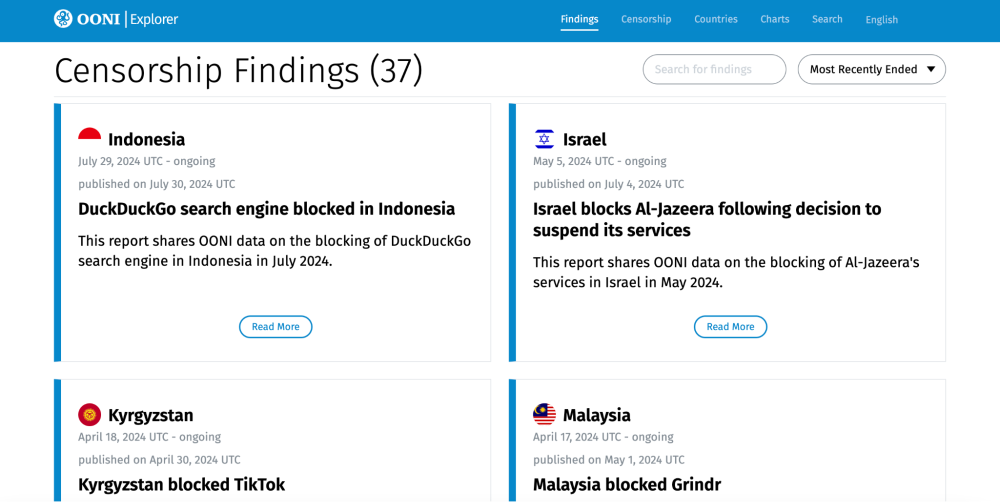Navigate to the Countries page
The height and width of the screenshot is (502, 1000).
[716, 19]
